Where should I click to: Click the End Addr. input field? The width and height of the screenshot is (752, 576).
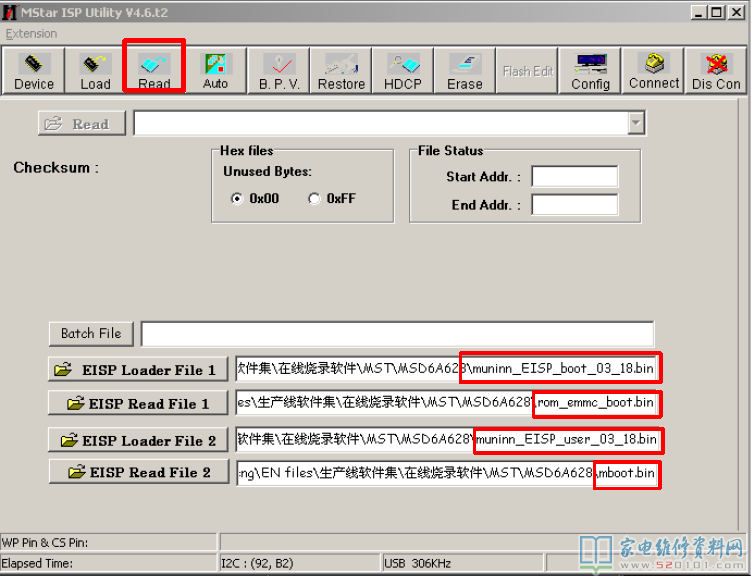coord(574,205)
